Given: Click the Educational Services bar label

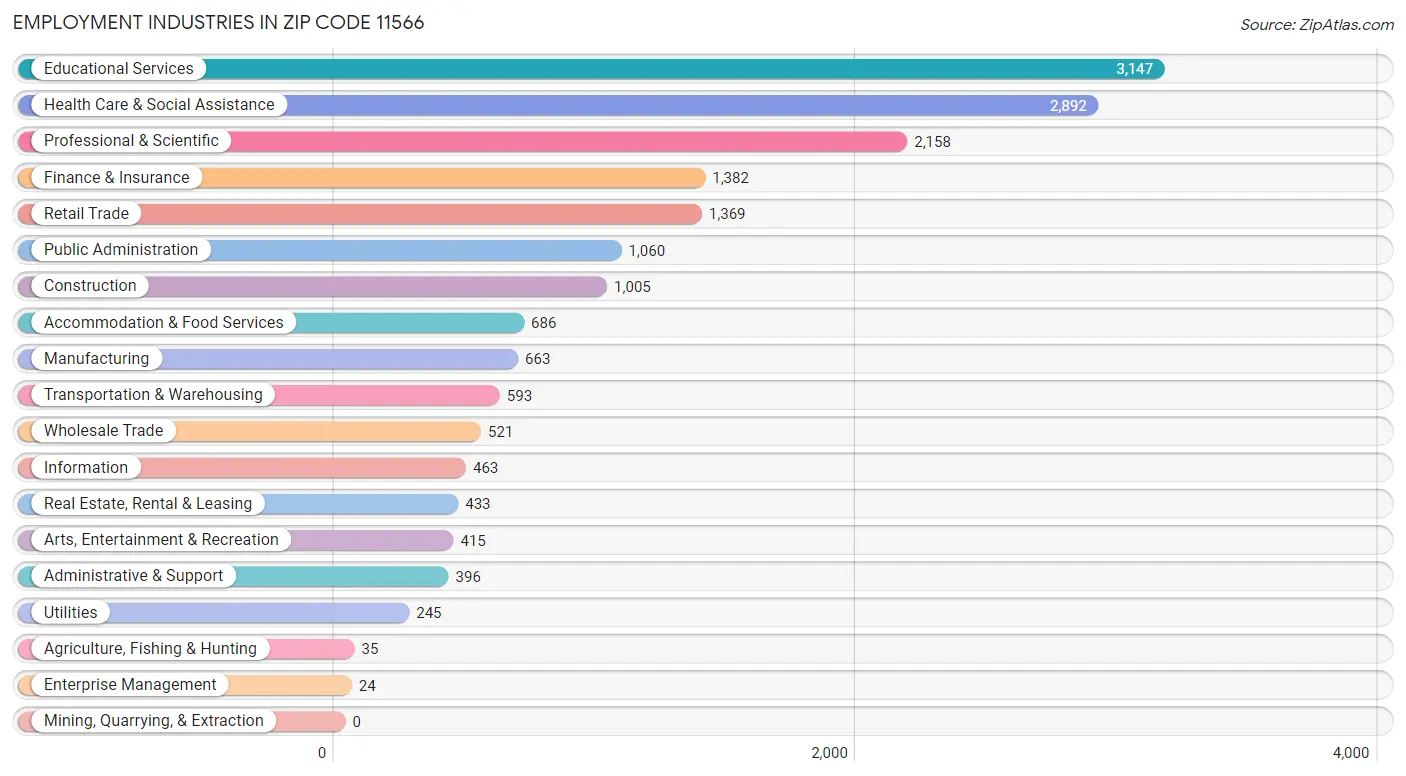Looking at the screenshot, I should click(118, 69).
